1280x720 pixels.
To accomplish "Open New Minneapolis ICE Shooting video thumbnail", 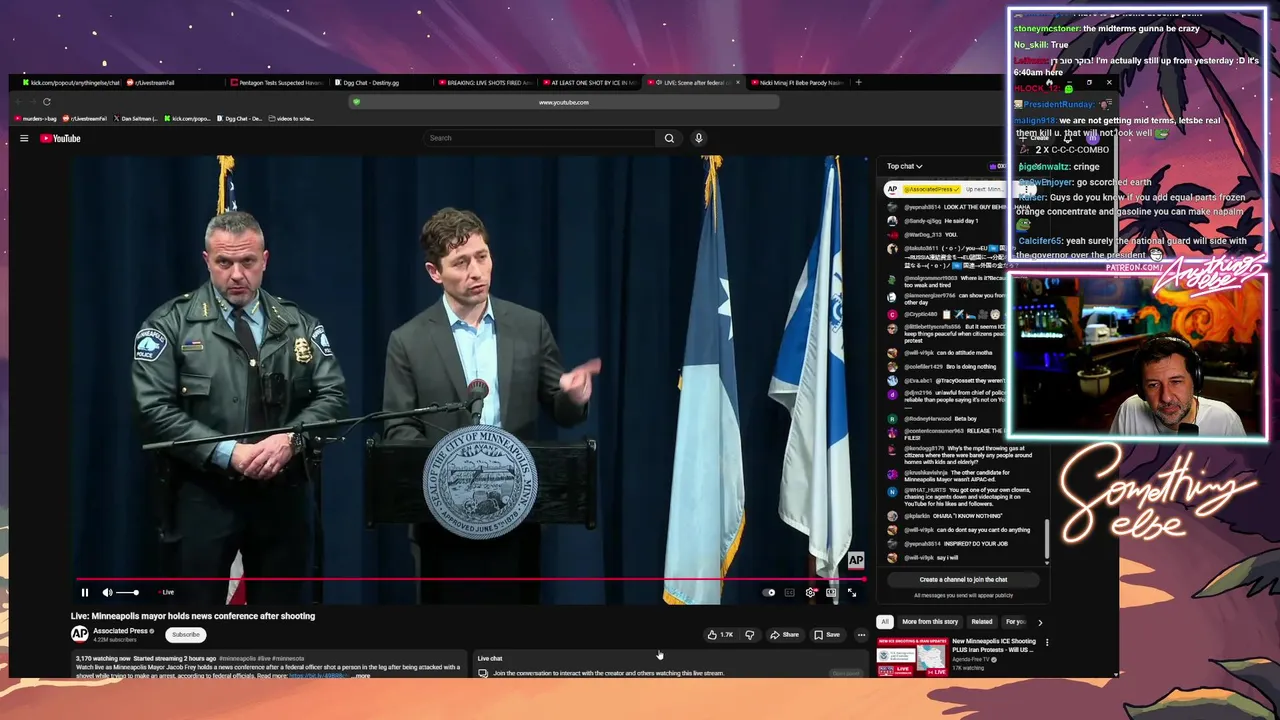I will pos(911,656).
